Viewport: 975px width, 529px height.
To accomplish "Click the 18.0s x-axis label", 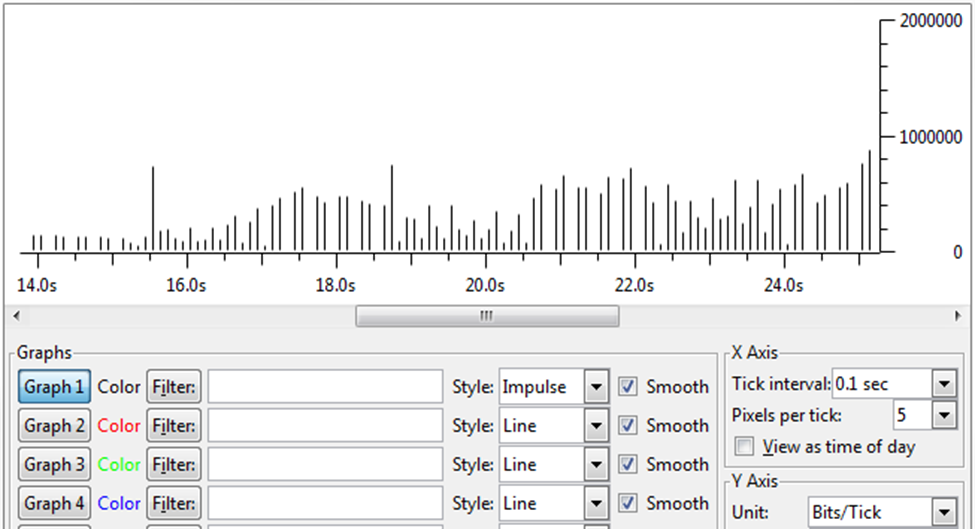I will tap(336, 285).
